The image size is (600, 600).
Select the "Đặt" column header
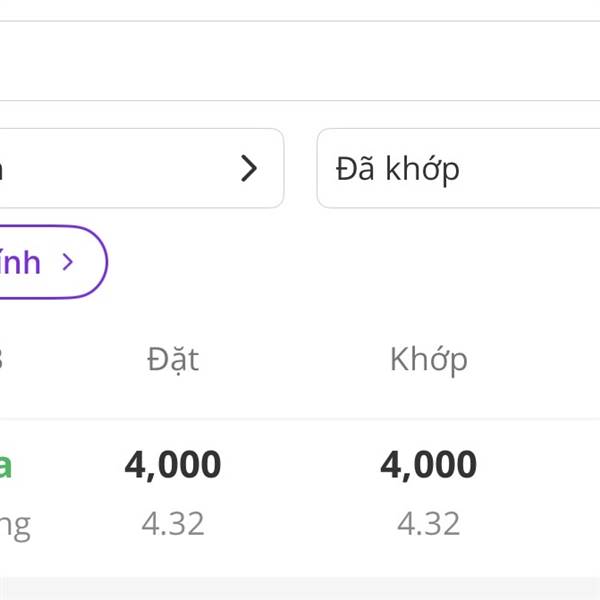(173, 359)
